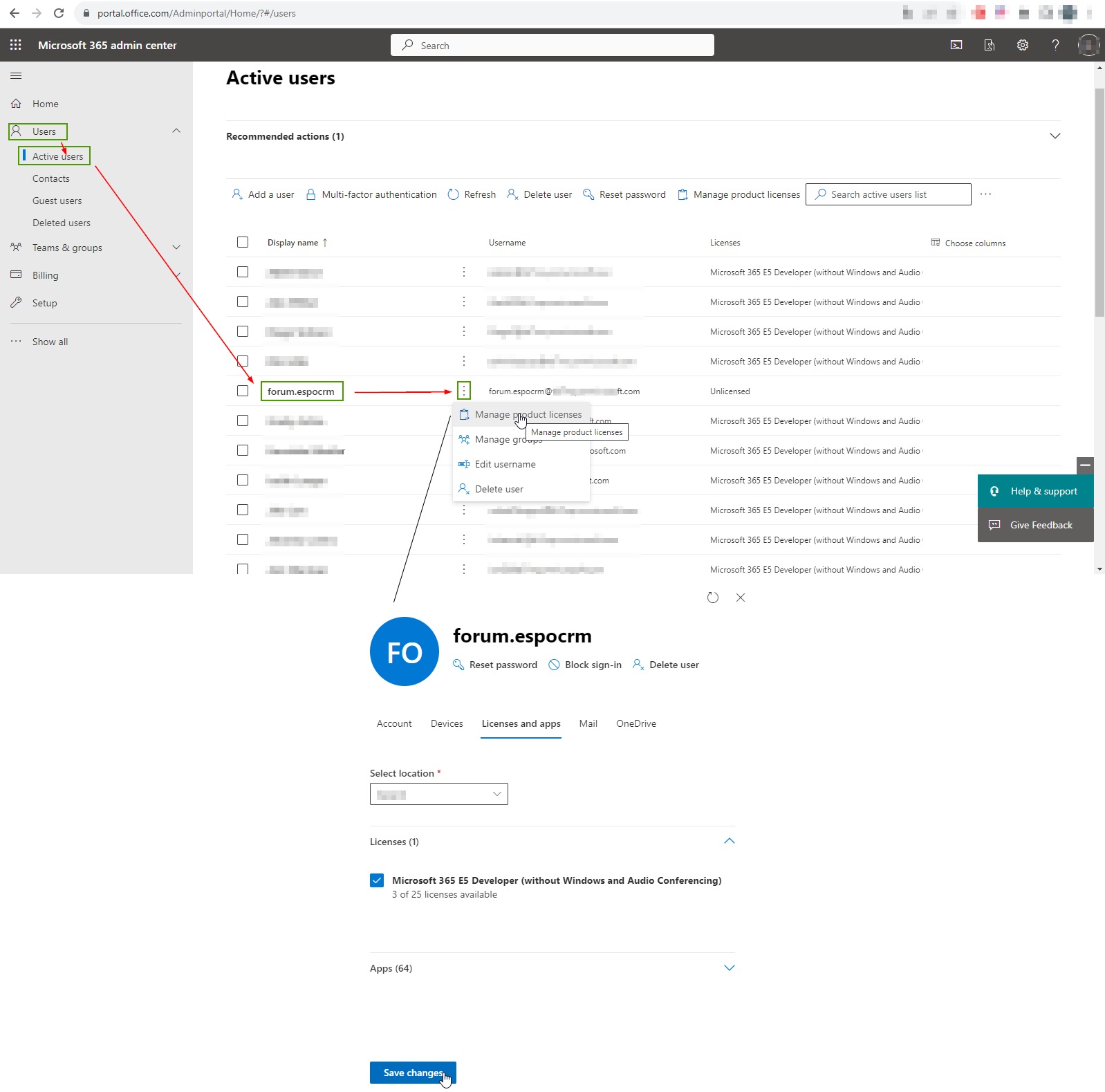The width and height of the screenshot is (1105, 1092).
Task: Switch to the Devices tab
Action: pos(447,723)
